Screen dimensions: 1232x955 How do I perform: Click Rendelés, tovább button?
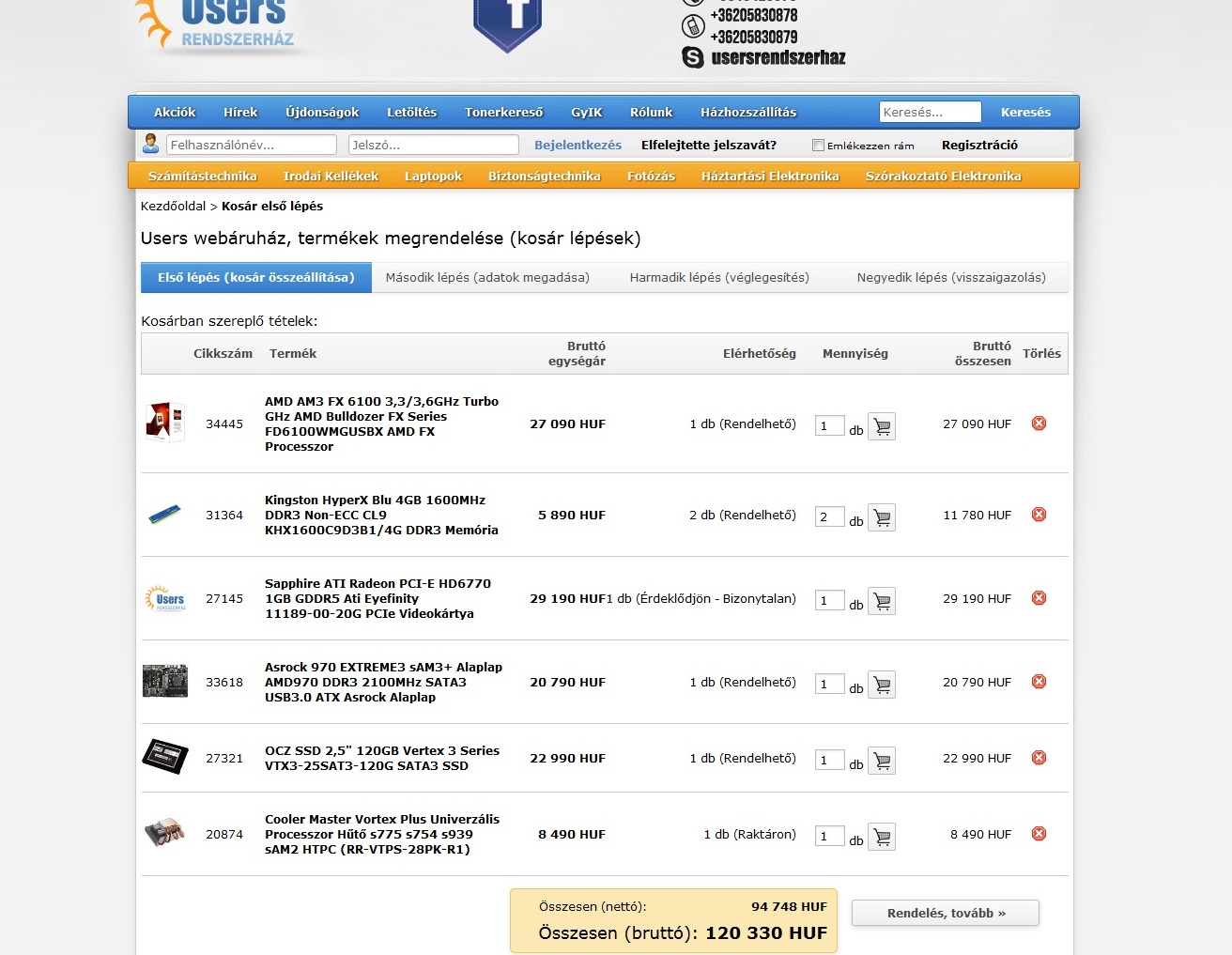(x=946, y=913)
